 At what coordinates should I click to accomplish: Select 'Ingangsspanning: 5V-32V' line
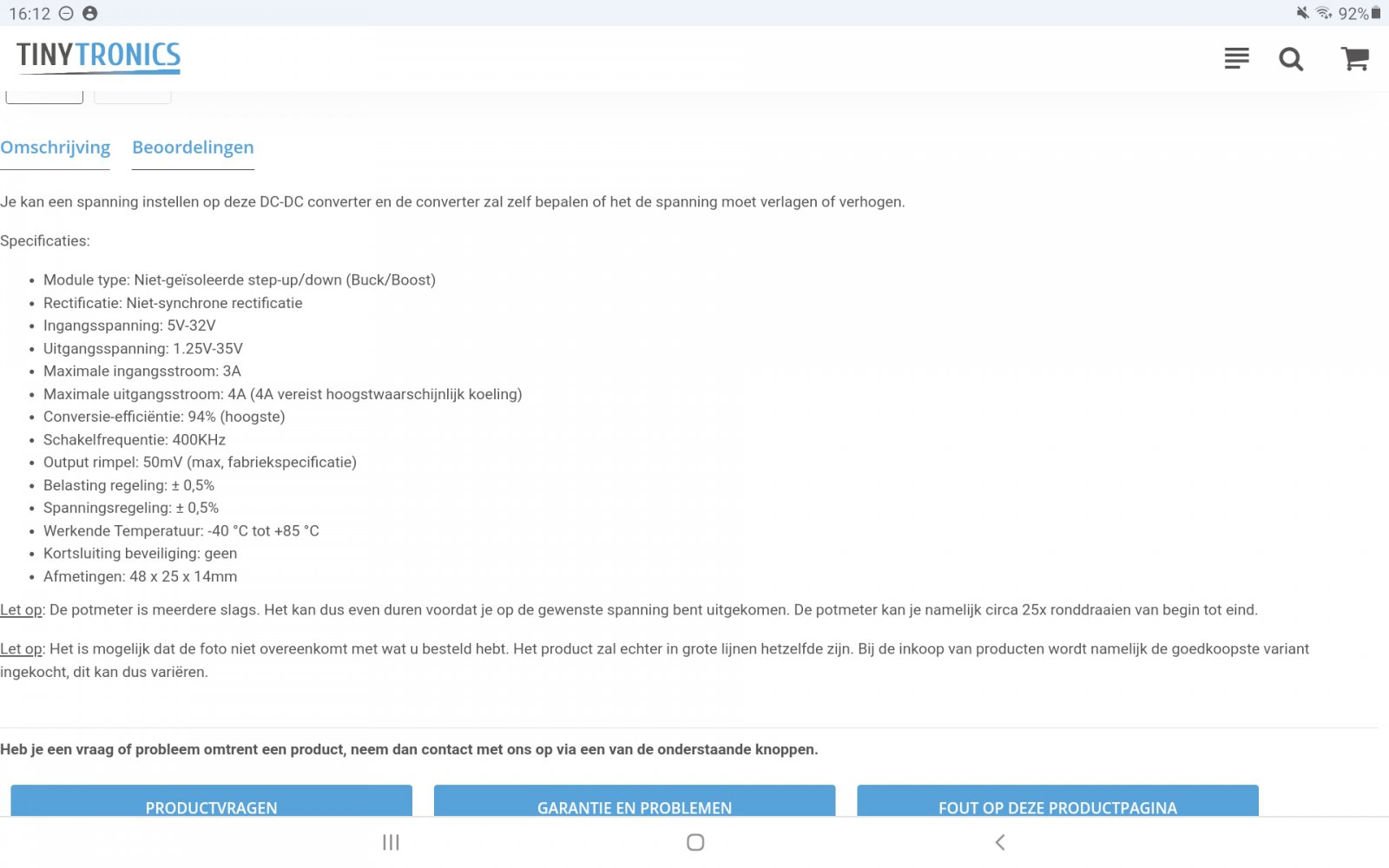[x=129, y=325]
